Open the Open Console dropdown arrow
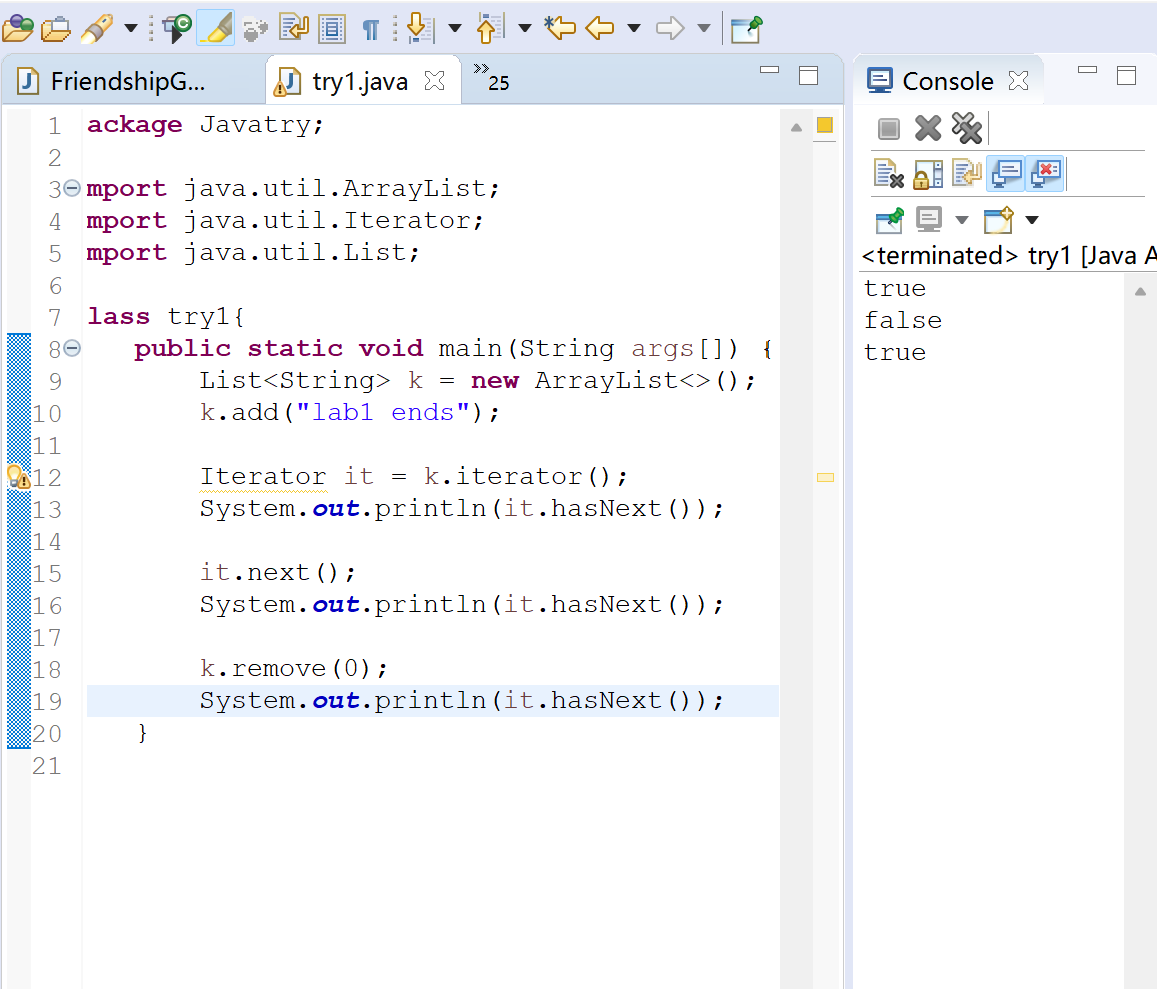The height and width of the screenshot is (989, 1157). click(x=1032, y=219)
